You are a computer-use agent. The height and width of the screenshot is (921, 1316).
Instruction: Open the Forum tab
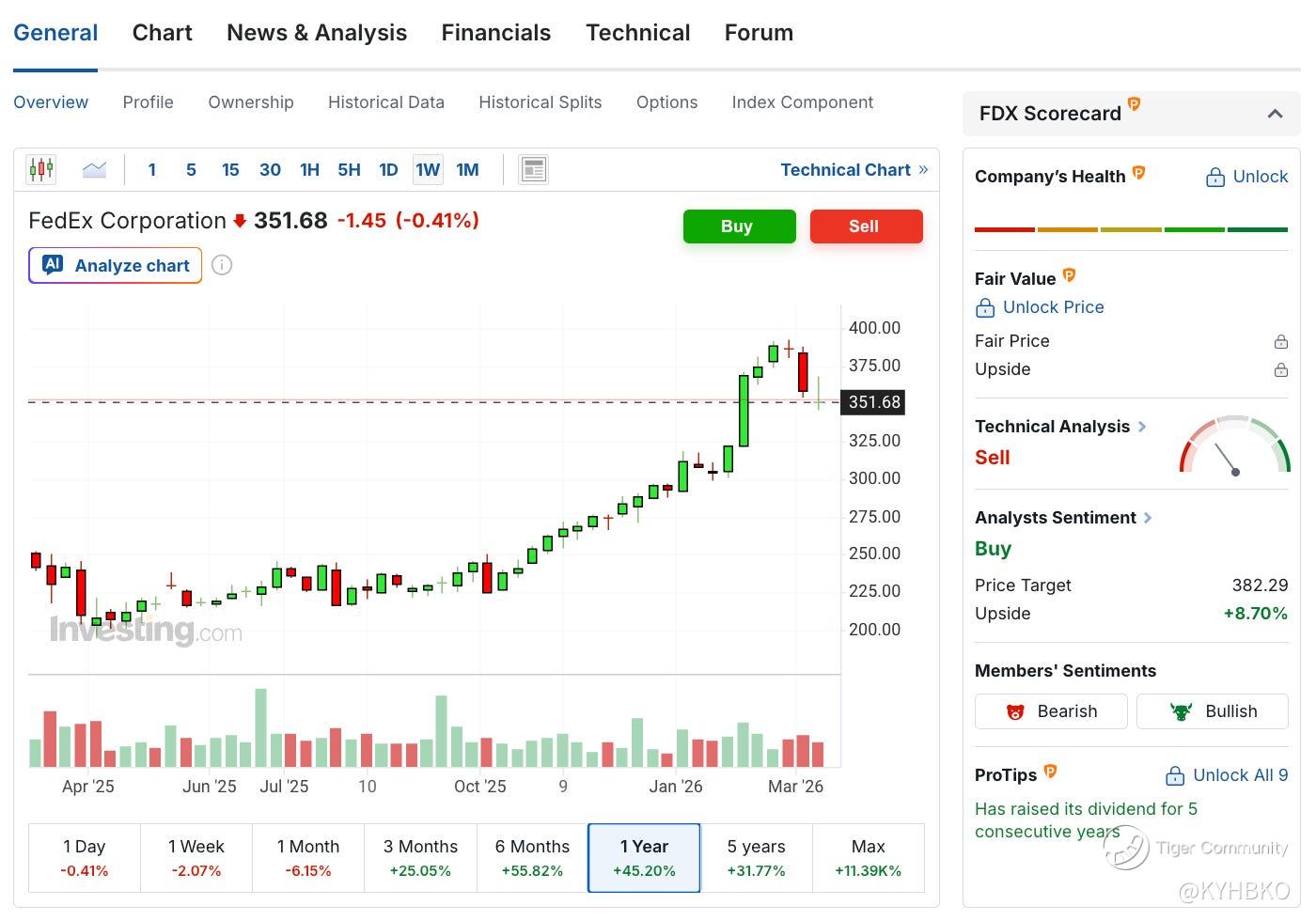[759, 33]
